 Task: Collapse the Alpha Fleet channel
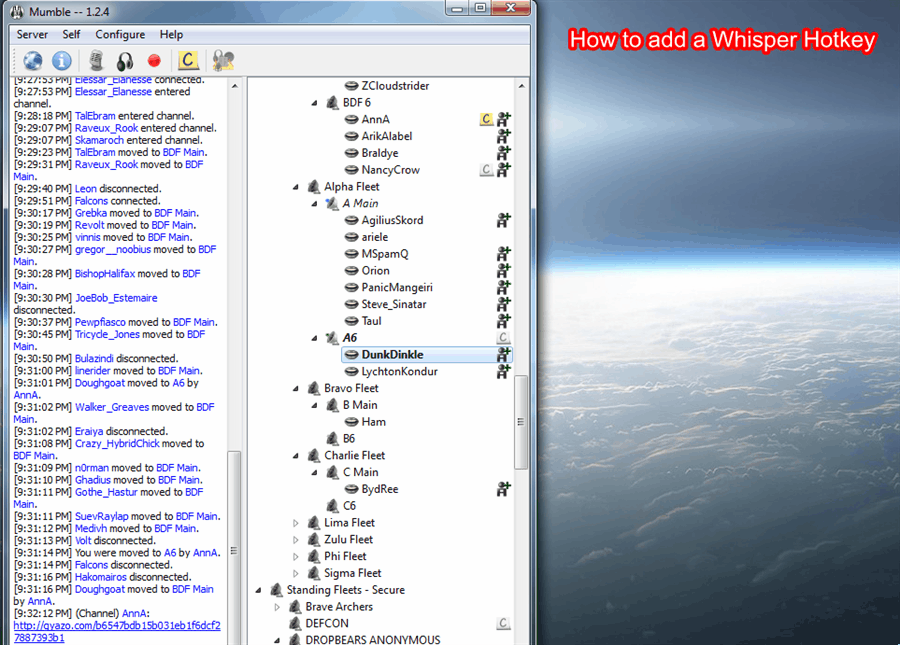(x=296, y=187)
